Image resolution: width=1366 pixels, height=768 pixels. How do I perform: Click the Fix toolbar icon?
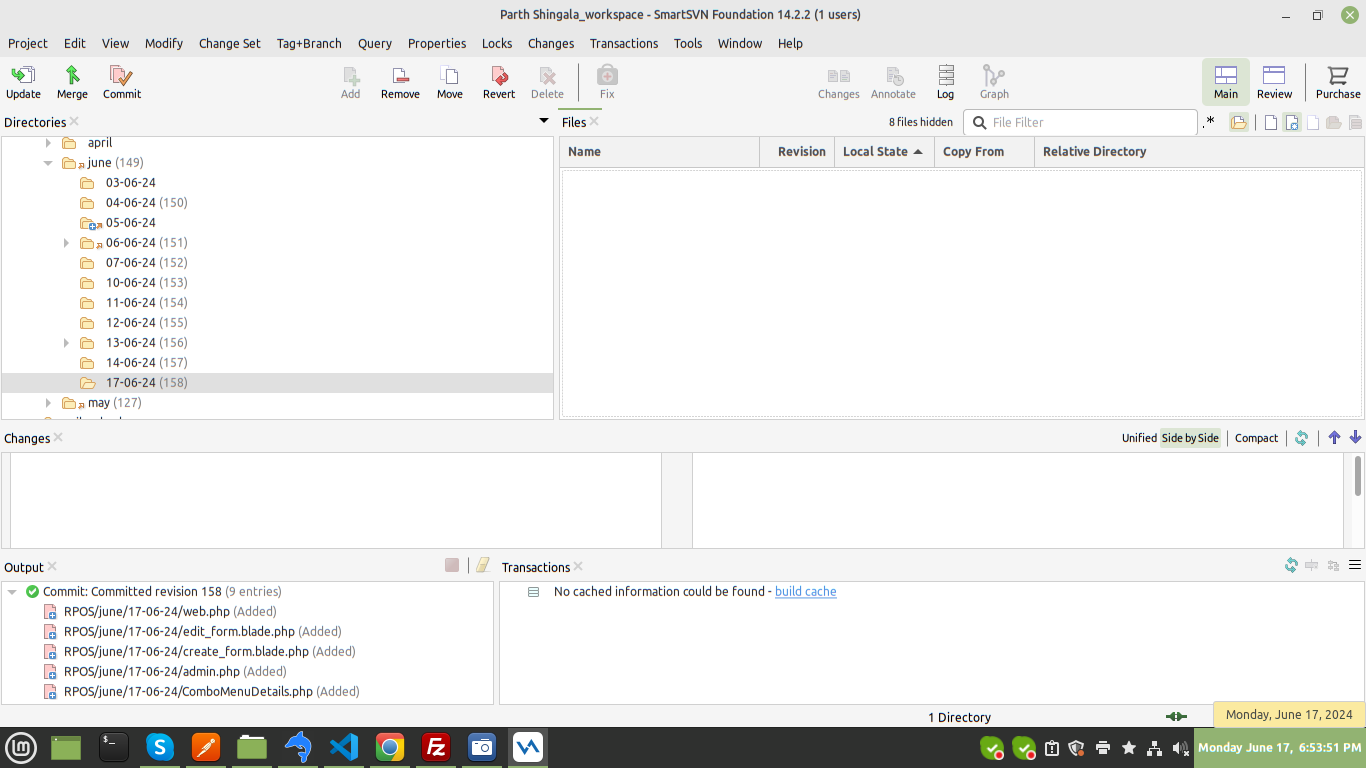click(607, 82)
